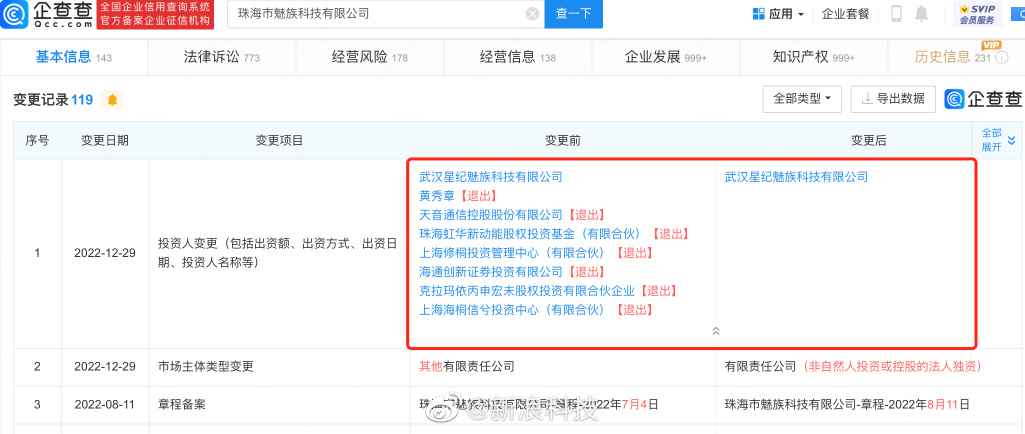Screen dimensions: 1025x434
Task: Switch to the 经营信息 tab
Action: [518, 57]
